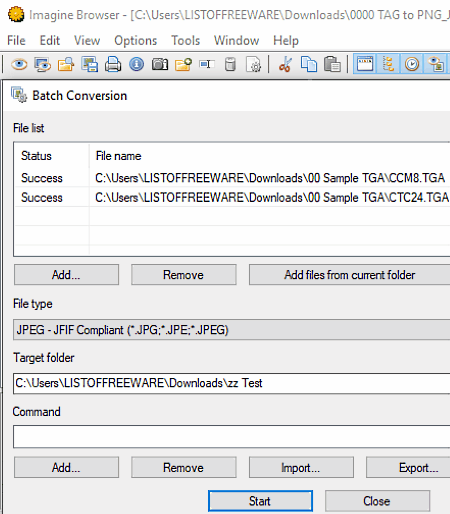450x514 pixels.
Task: Click the Close button
Action: pos(377,501)
